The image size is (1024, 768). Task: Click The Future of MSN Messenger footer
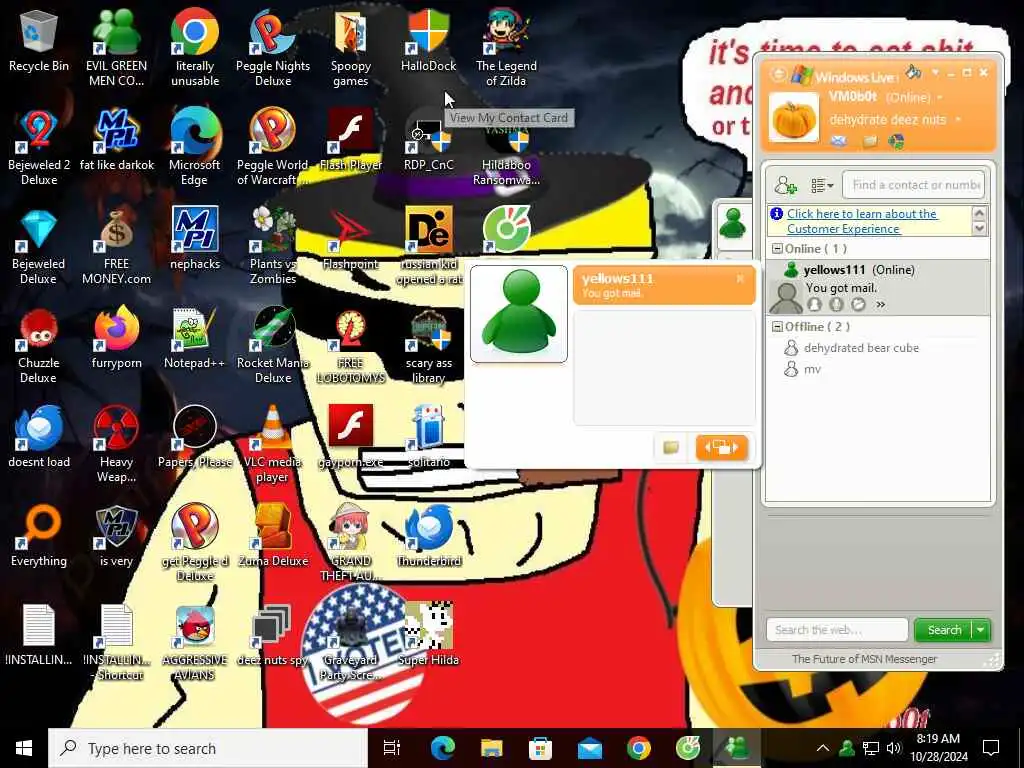864,660
